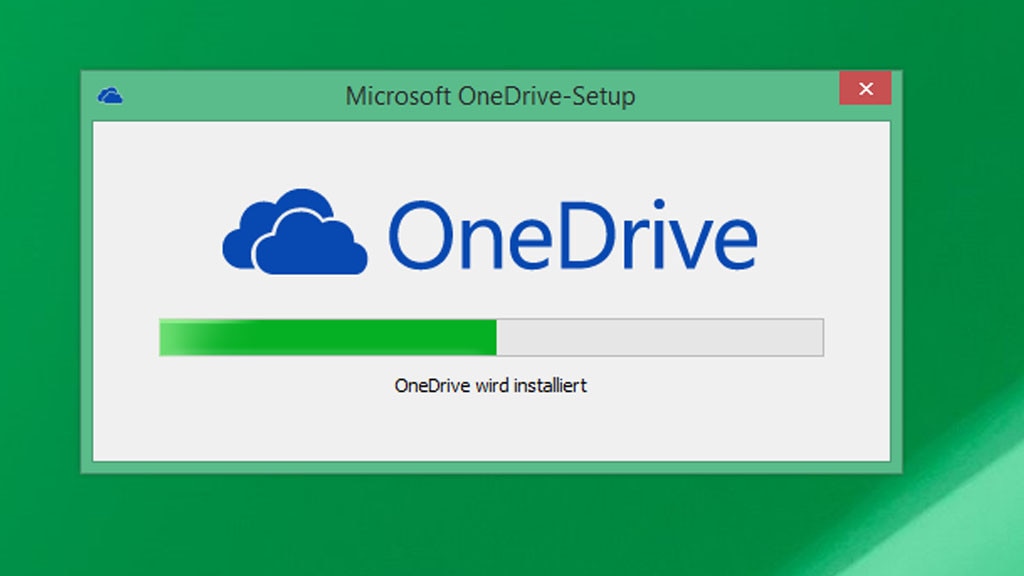This screenshot has height=576, width=1024.
Task: Click the "OneDrive wird installiert" status text
Action: [490, 386]
